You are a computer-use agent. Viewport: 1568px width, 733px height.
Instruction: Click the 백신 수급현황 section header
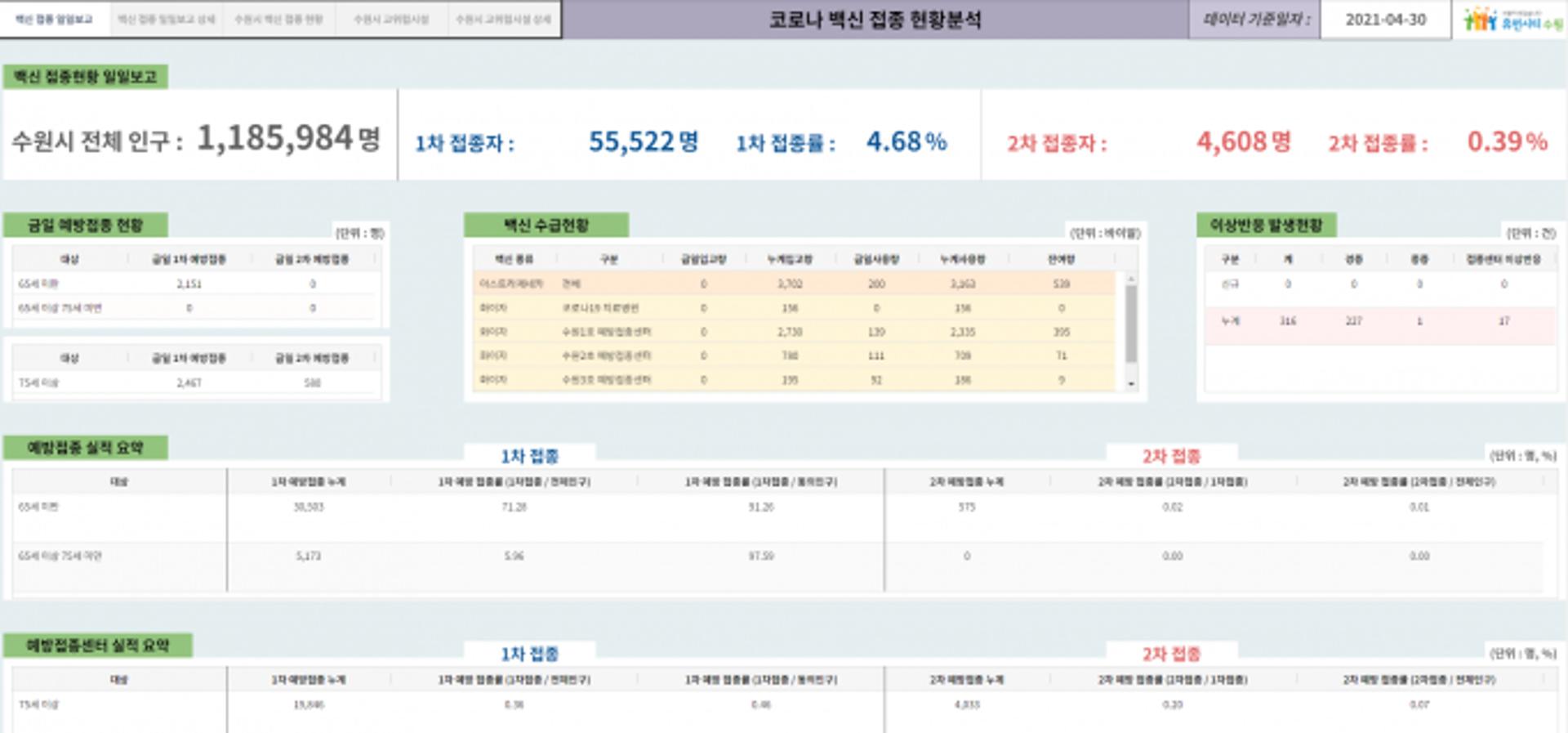(546, 225)
